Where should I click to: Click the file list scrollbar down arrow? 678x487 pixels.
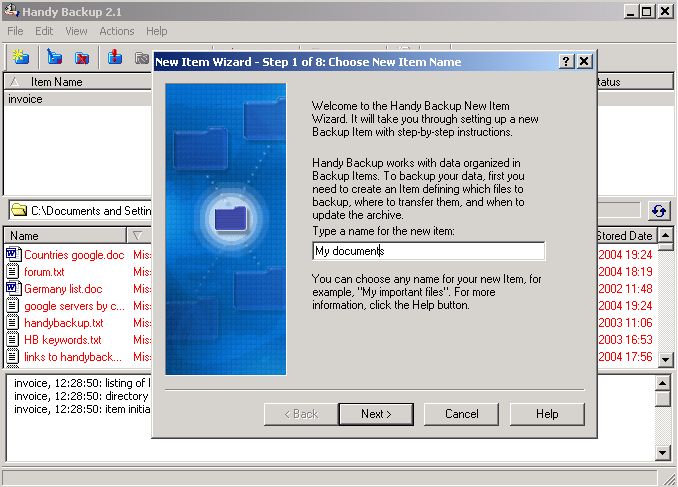point(665,359)
